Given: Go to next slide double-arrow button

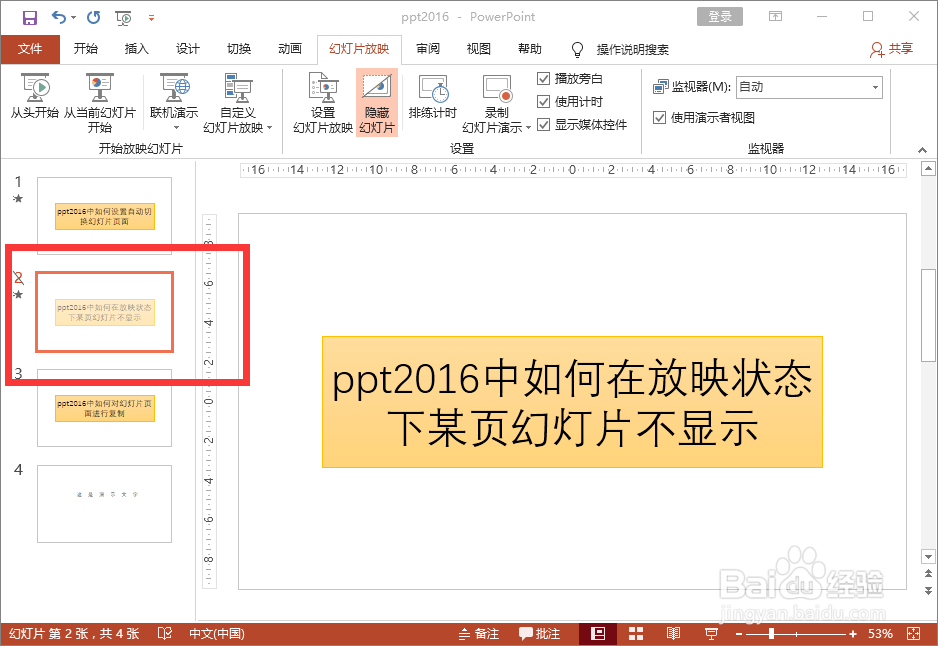Looking at the screenshot, I should (x=928, y=590).
